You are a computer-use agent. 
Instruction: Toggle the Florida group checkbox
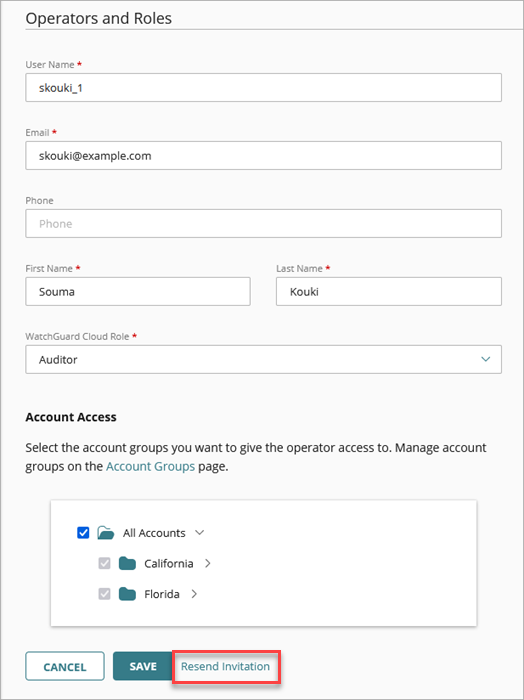pyautogui.click(x=104, y=594)
